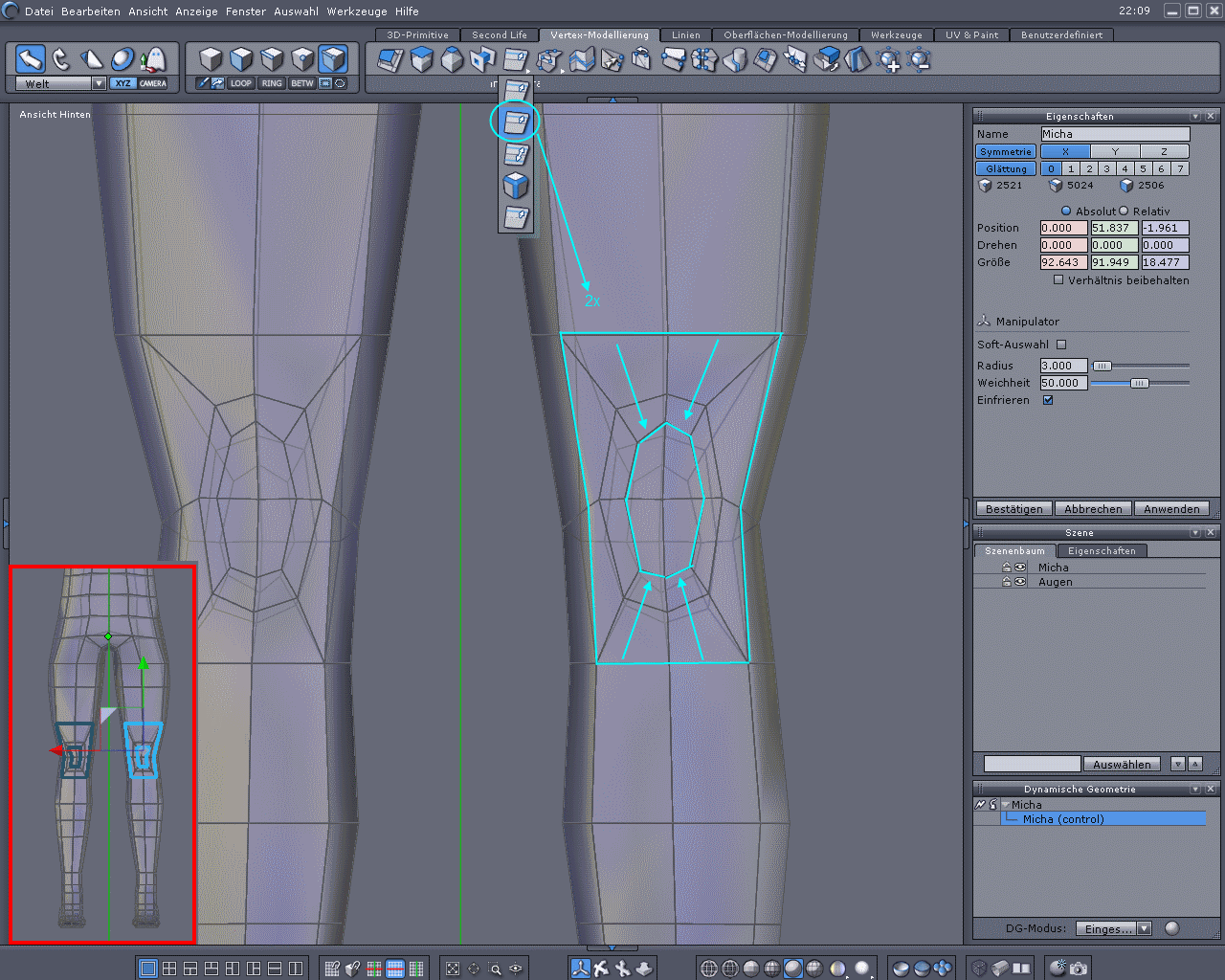Toggle visibility eye for Augen
Screen dimensions: 1225x980
click(1020, 582)
